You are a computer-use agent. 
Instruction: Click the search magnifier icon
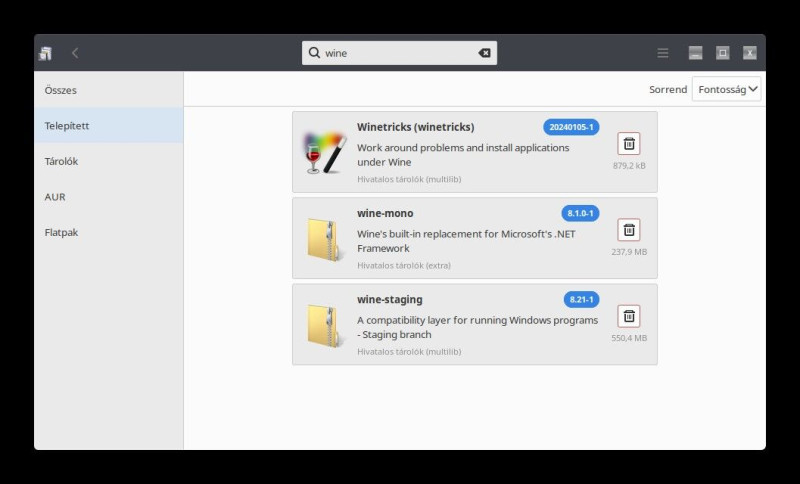[314, 53]
